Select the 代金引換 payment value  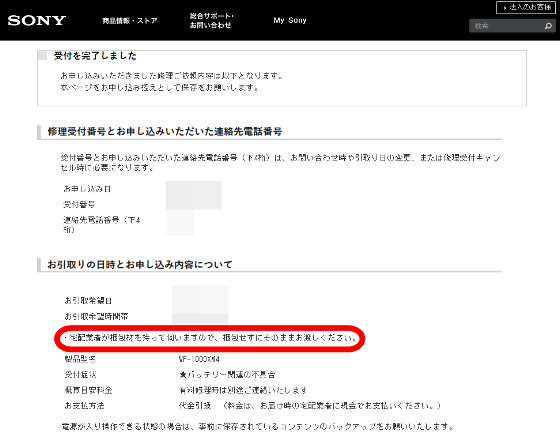click(195, 406)
